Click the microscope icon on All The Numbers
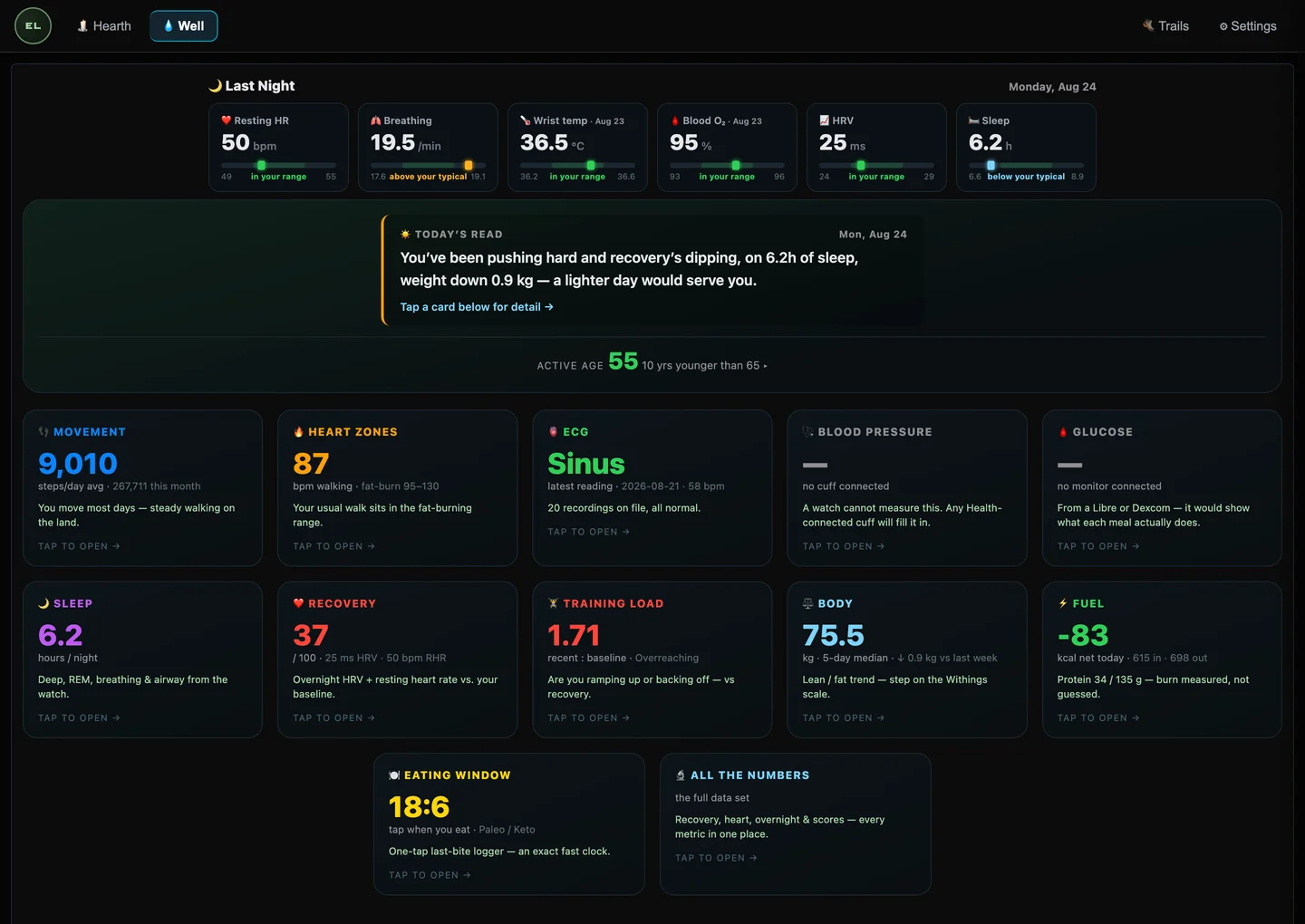The height and width of the screenshot is (924, 1305). click(x=681, y=775)
